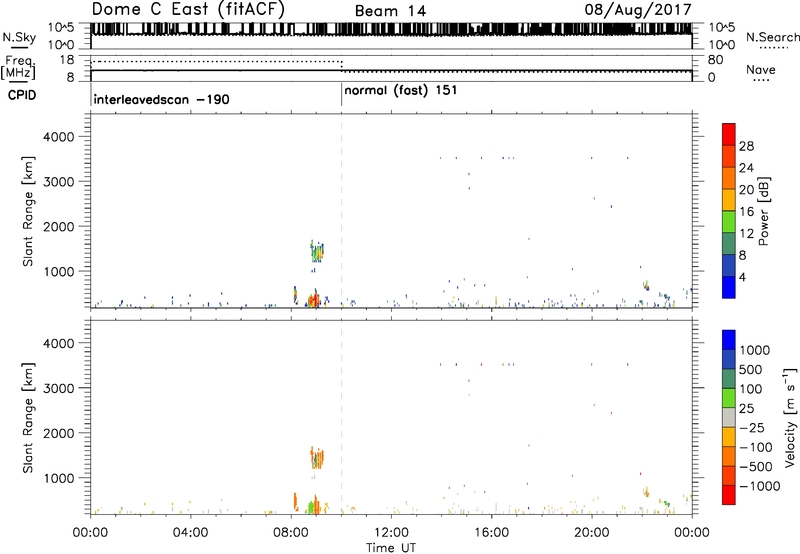
Task: Click the 1500 km echo cluster in velocity plot
Action: click(x=317, y=458)
